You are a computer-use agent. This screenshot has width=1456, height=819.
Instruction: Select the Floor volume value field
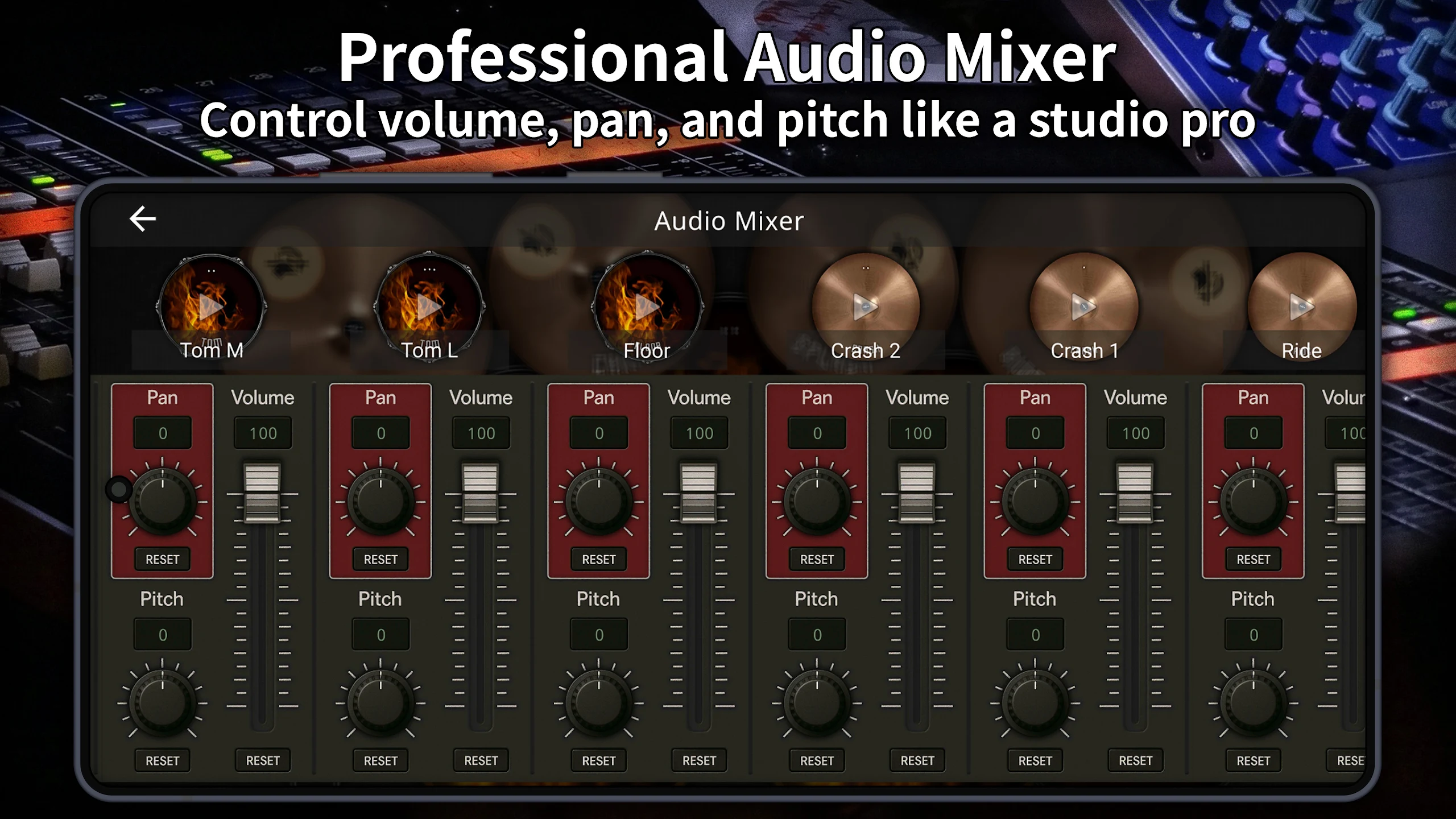point(699,433)
